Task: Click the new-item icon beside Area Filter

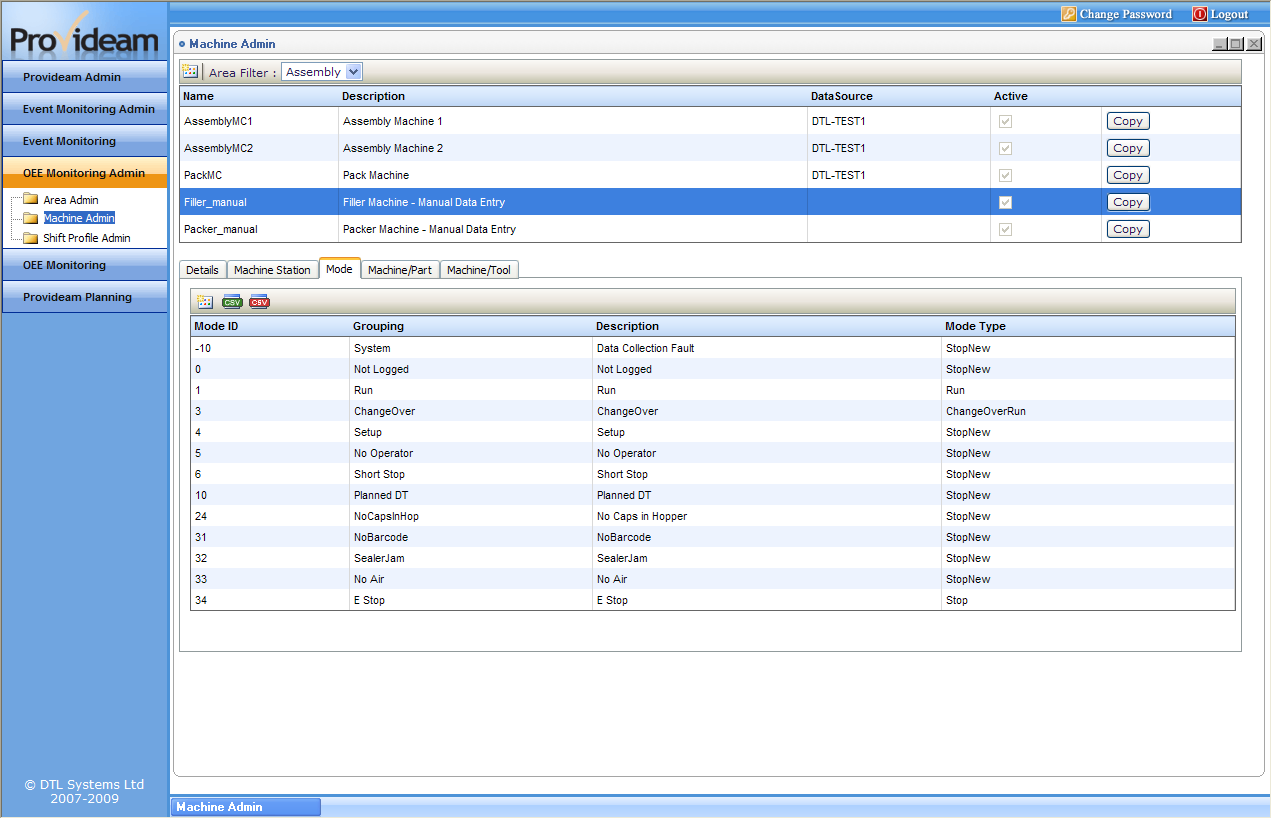Action: point(190,72)
